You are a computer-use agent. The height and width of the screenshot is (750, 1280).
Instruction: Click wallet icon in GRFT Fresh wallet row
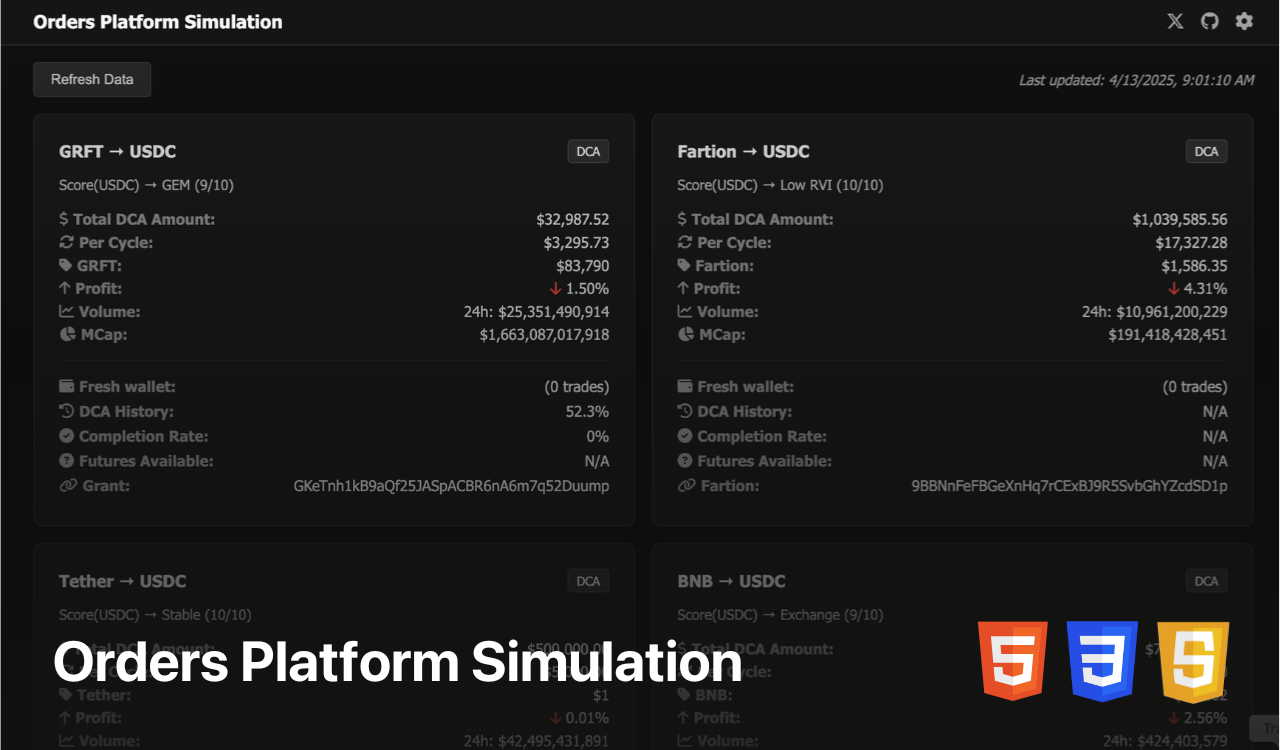pyautogui.click(x=67, y=386)
